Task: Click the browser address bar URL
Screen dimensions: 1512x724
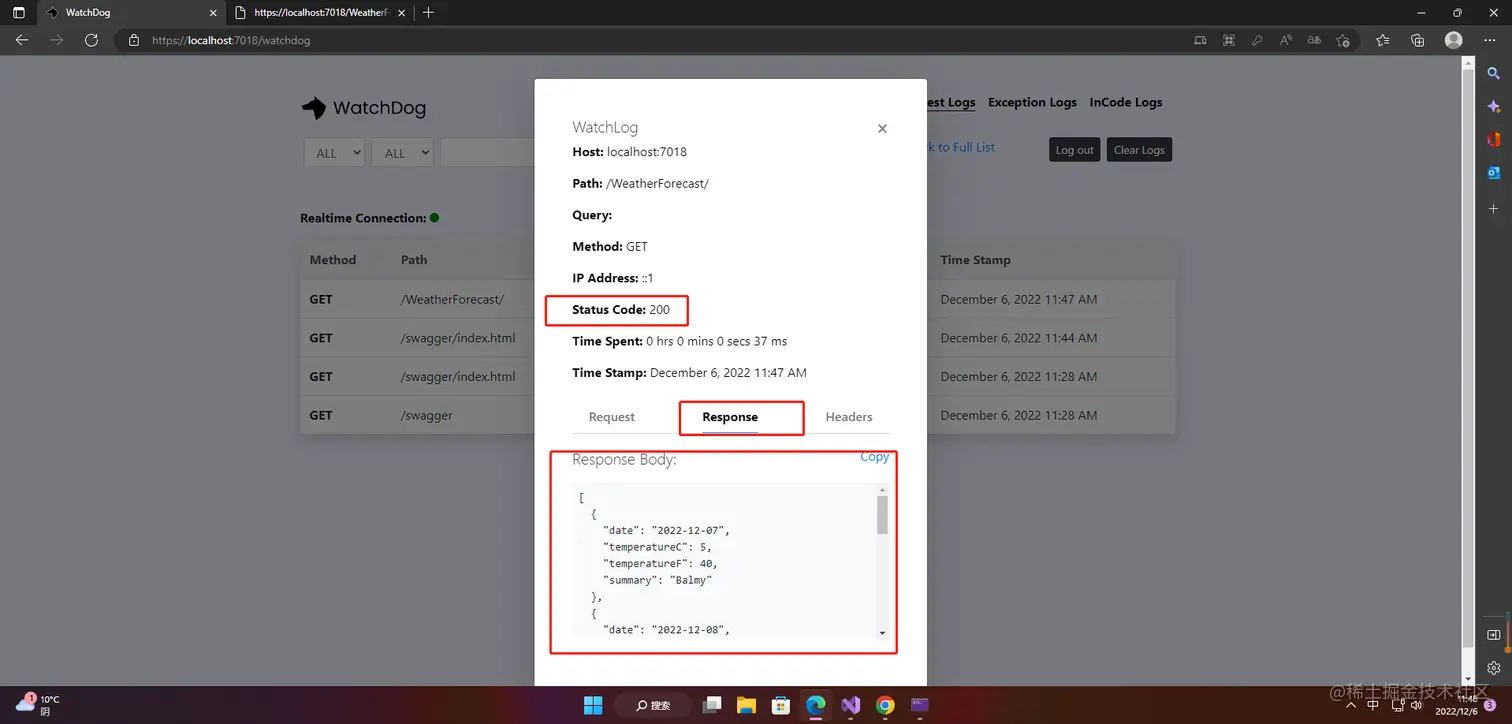Action: coord(231,41)
